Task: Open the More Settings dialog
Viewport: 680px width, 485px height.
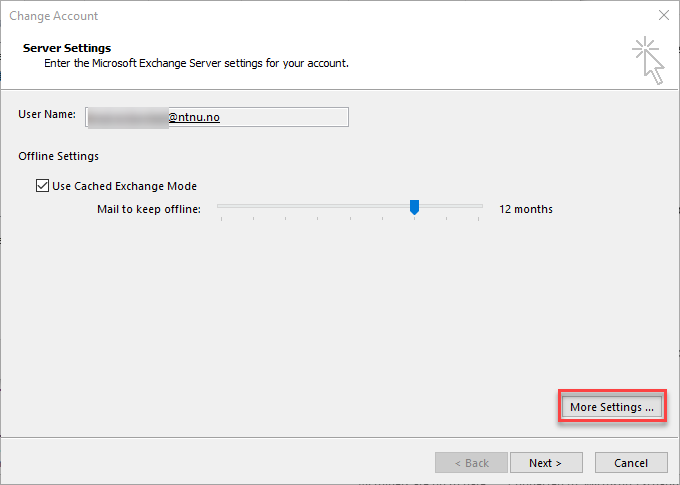Action: 612,407
